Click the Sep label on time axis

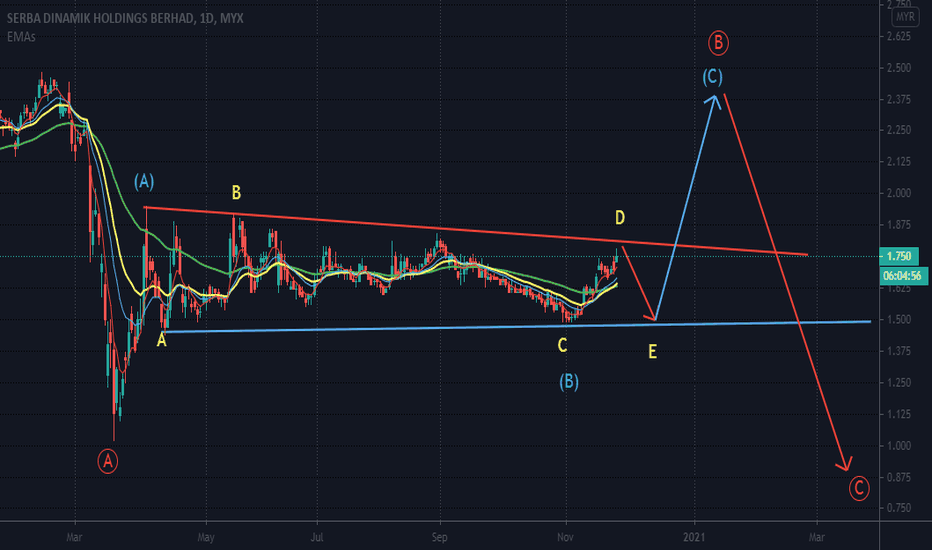tap(439, 538)
